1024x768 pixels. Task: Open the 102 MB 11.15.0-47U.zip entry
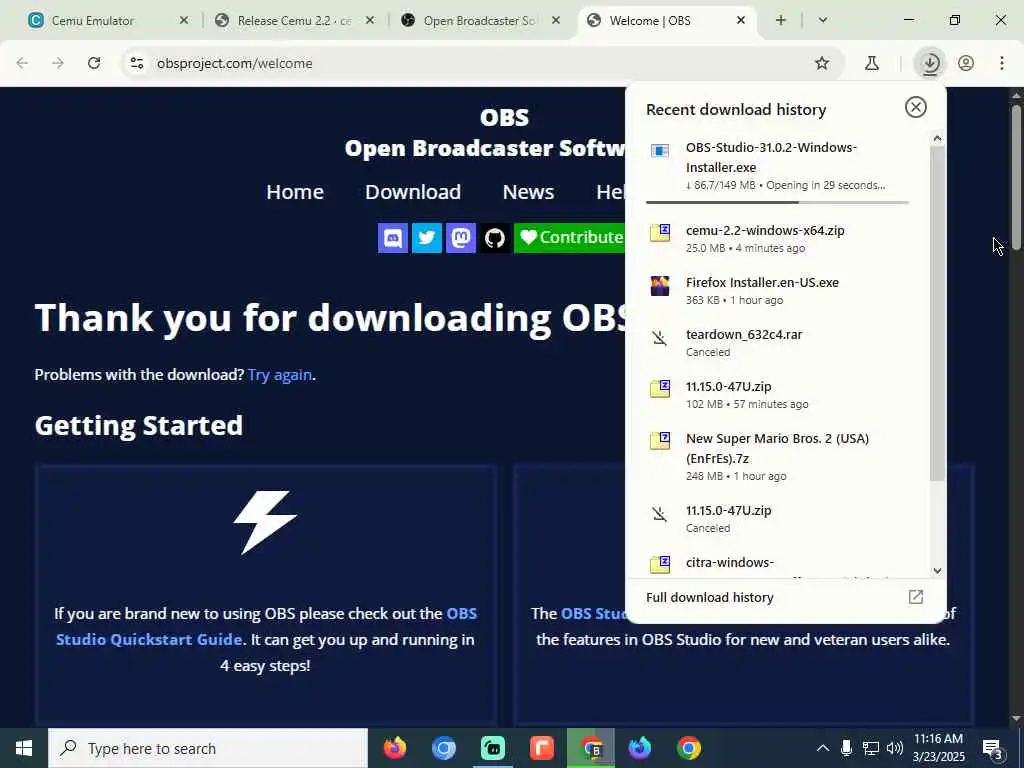pyautogui.click(x=777, y=394)
